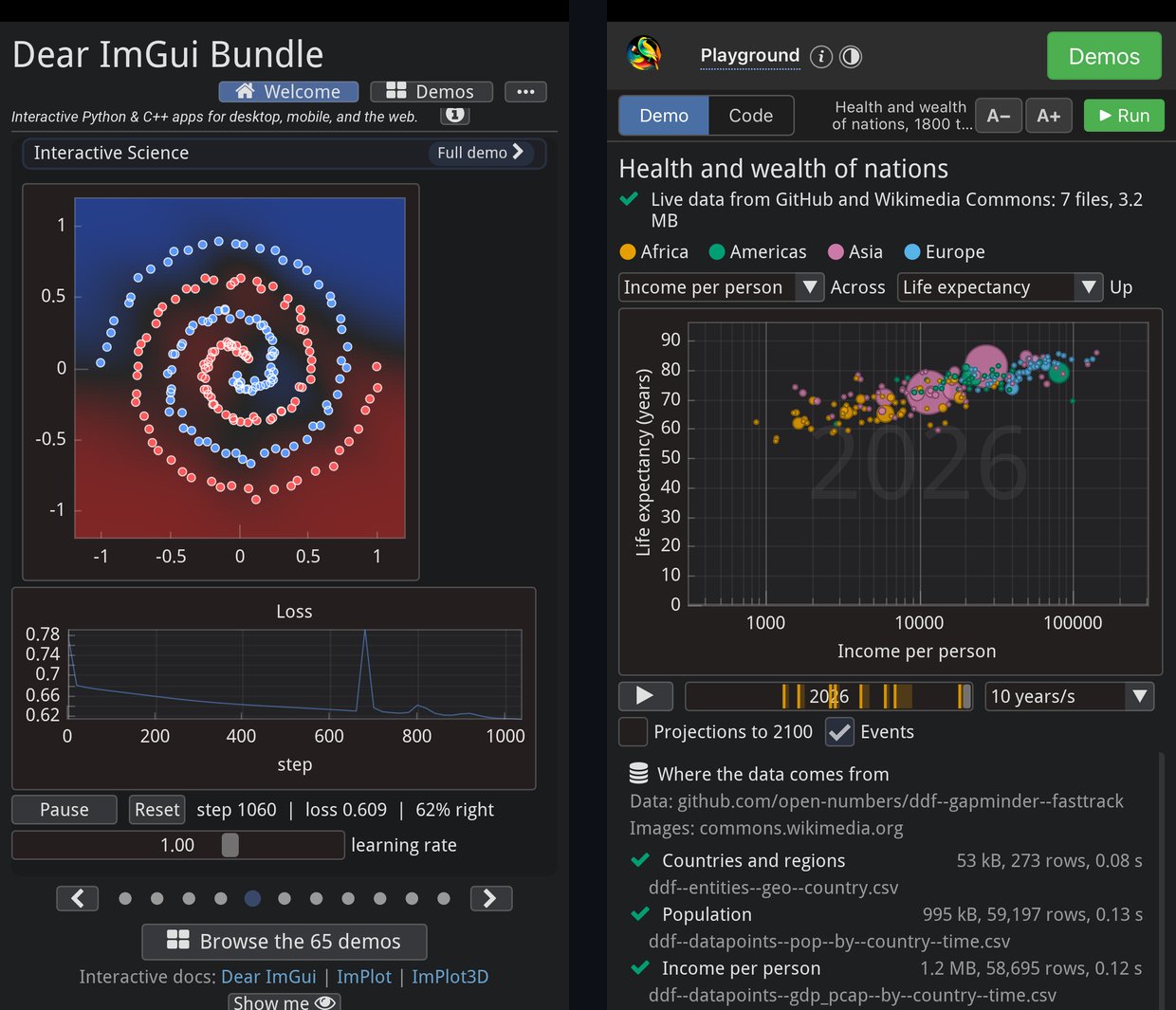The width and height of the screenshot is (1176, 1010).
Task: Increase font size with A+ button
Action: click(1048, 116)
